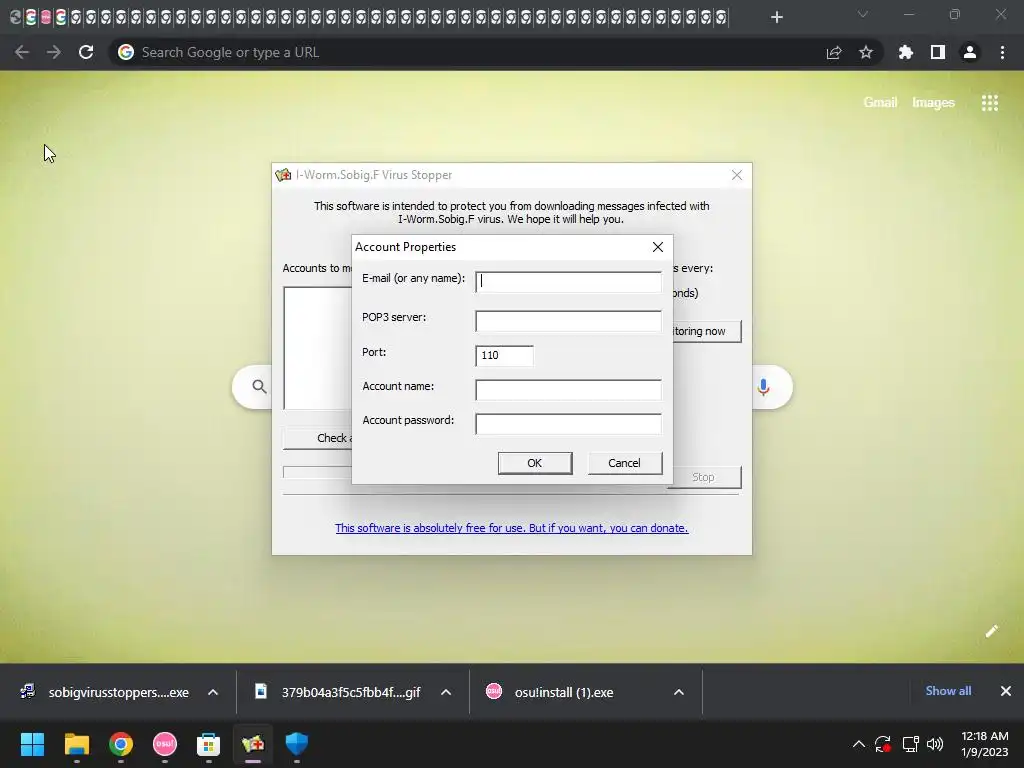Screen dimensions: 1024x768
Task: Open the Chrome extensions puzzle icon
Action: coord(906,52)
